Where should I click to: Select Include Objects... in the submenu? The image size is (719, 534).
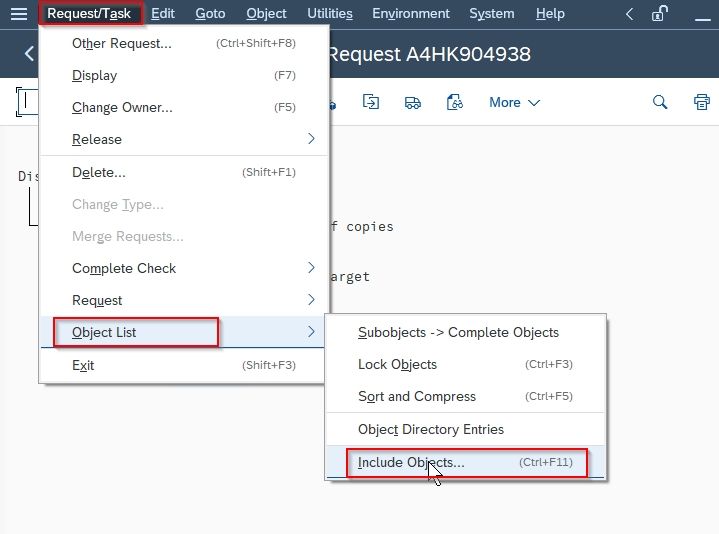tap(466, 462)
